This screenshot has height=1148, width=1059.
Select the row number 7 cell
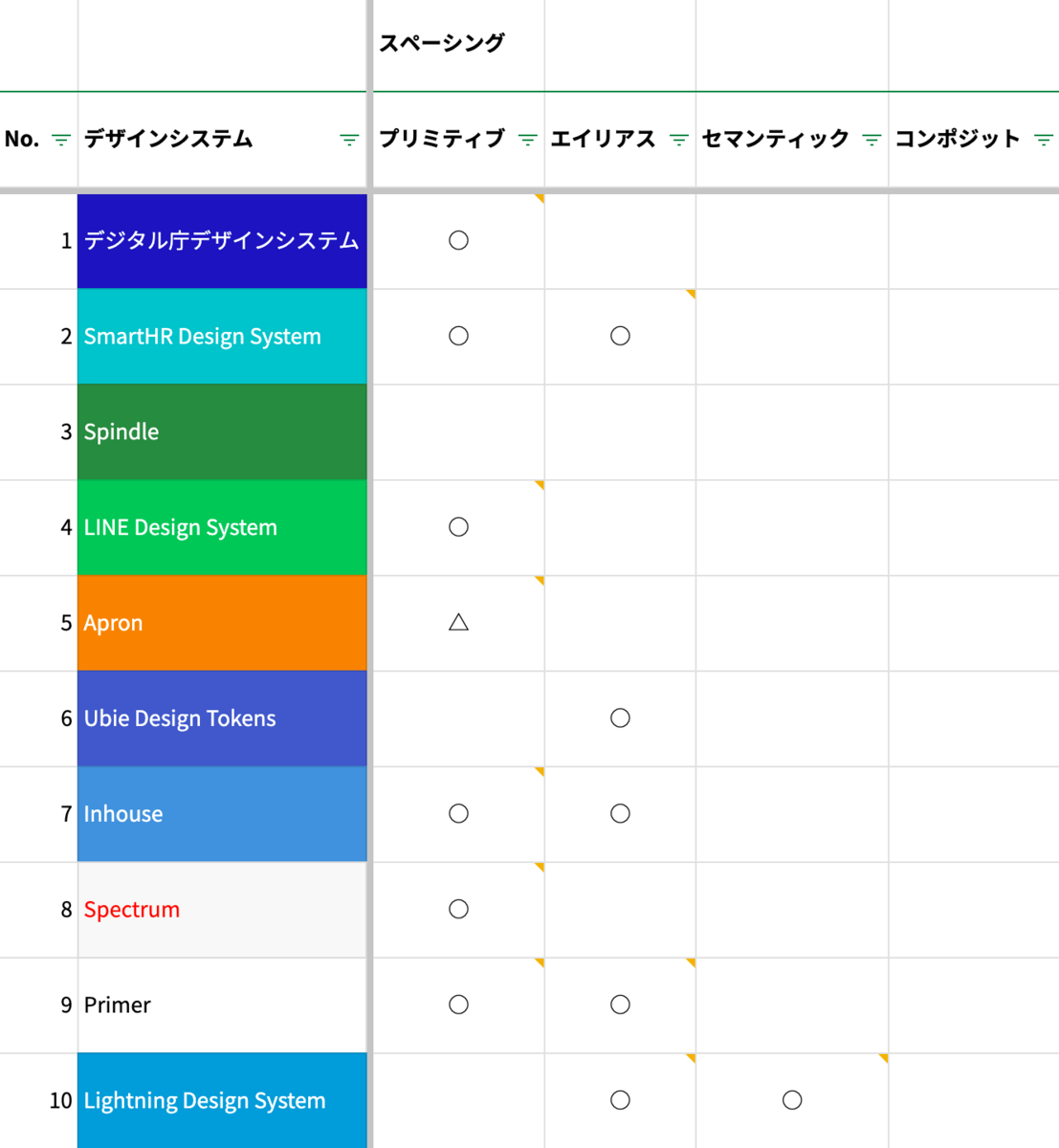pyautogui.click(x=38, y=815)
